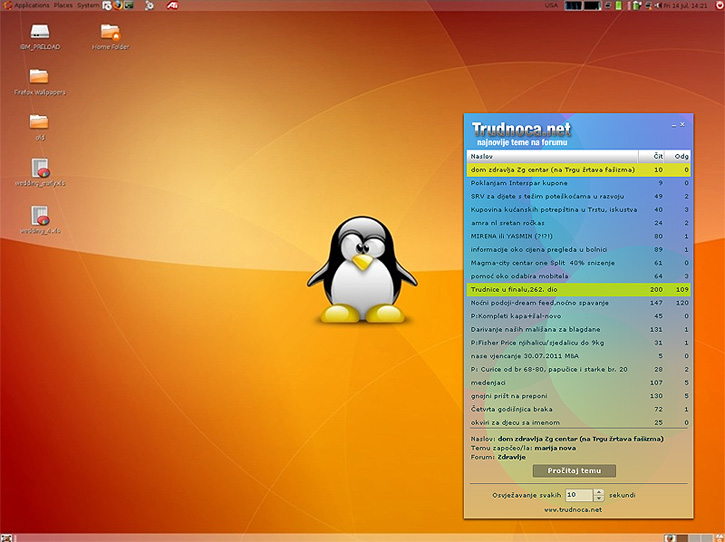Minimize the Trudnoca.net widget
This screenshot has height=542, width=725.
tap(674, 125)
